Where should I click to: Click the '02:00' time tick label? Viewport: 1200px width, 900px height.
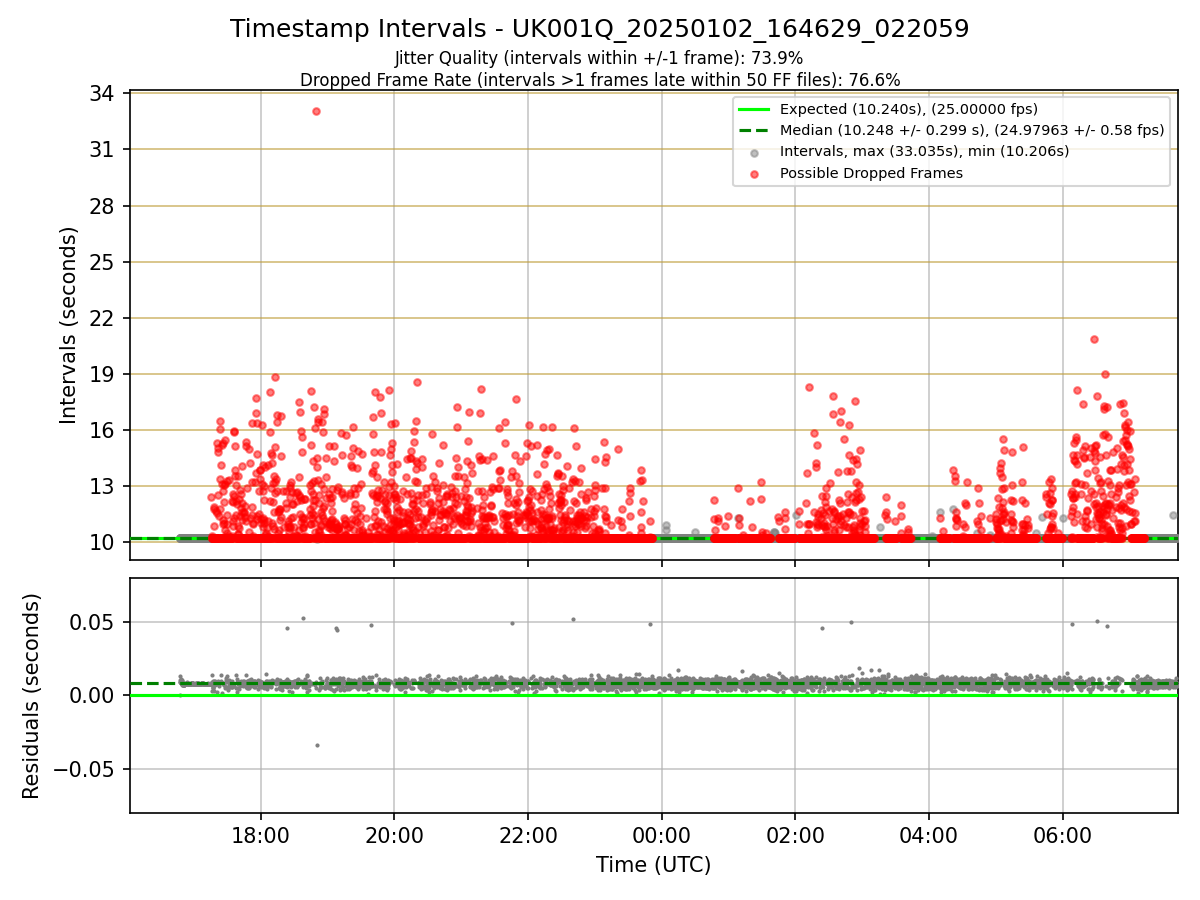coord(795,834)
